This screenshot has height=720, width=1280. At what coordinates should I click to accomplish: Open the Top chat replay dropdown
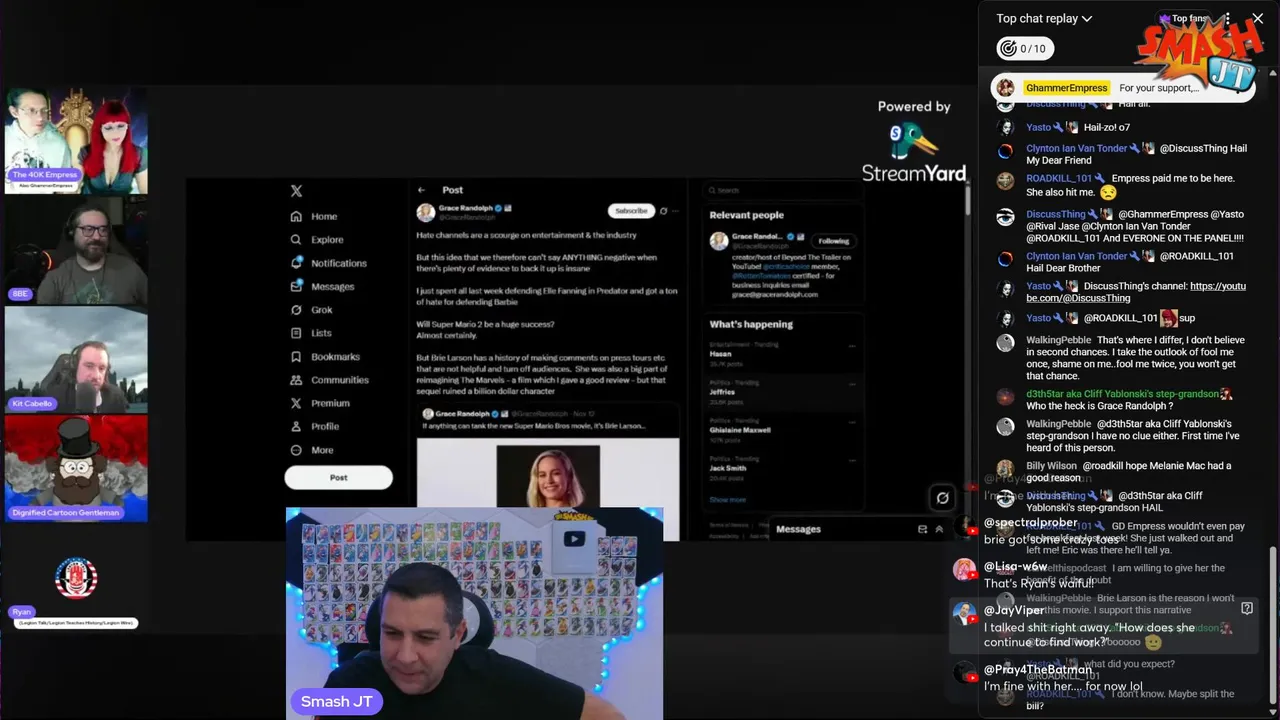pos(1044,18)
